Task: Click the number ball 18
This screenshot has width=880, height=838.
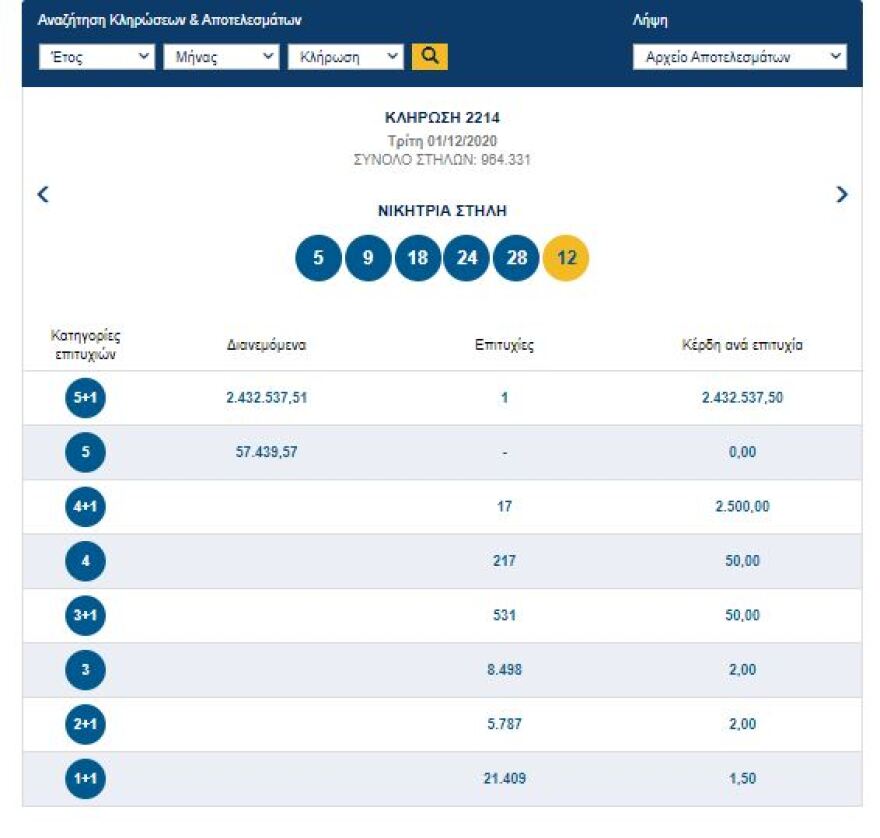Action: pos(417,257)
